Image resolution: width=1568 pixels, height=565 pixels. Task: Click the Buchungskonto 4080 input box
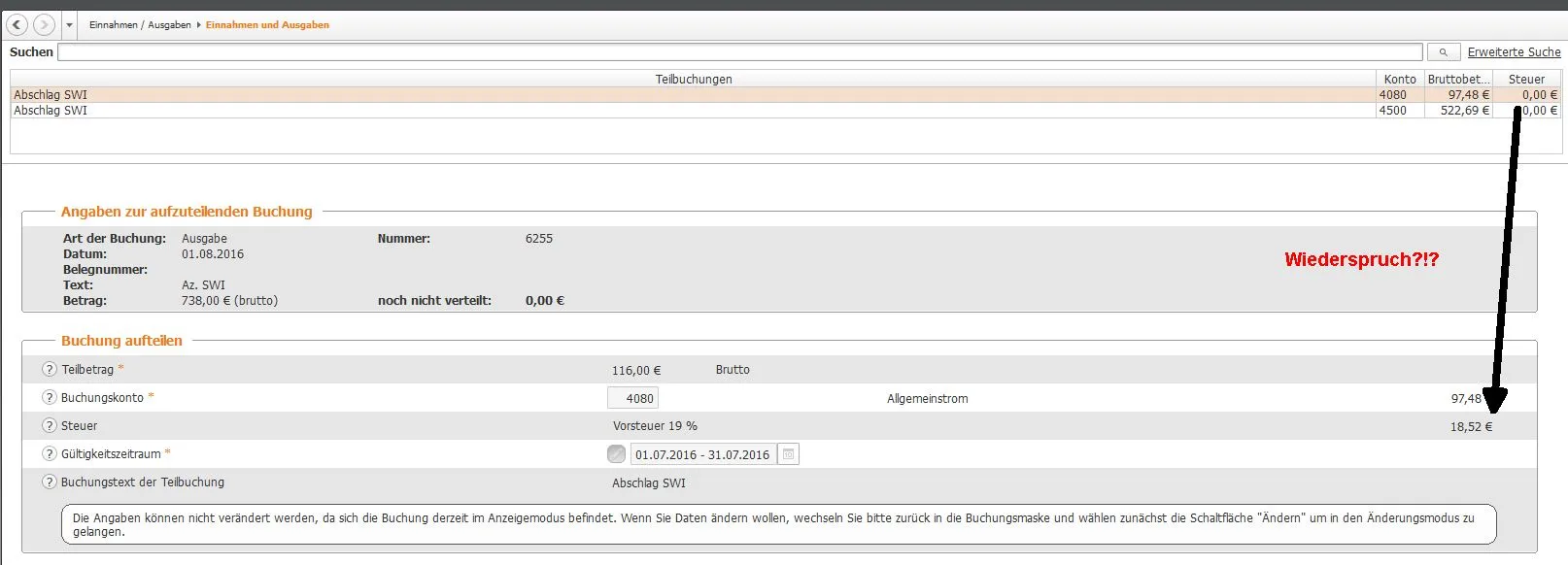point(632,398)
